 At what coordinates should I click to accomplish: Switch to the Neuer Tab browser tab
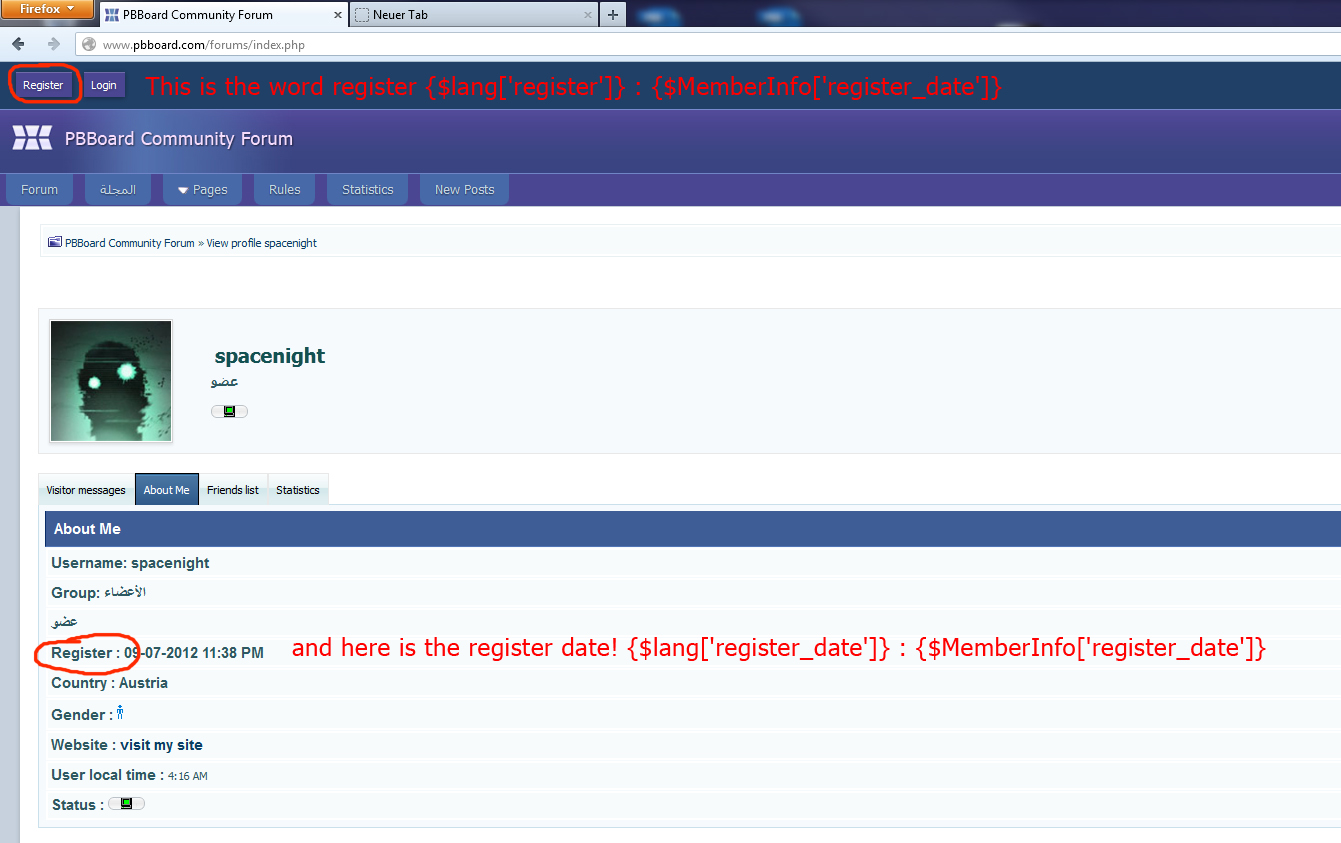475,15
